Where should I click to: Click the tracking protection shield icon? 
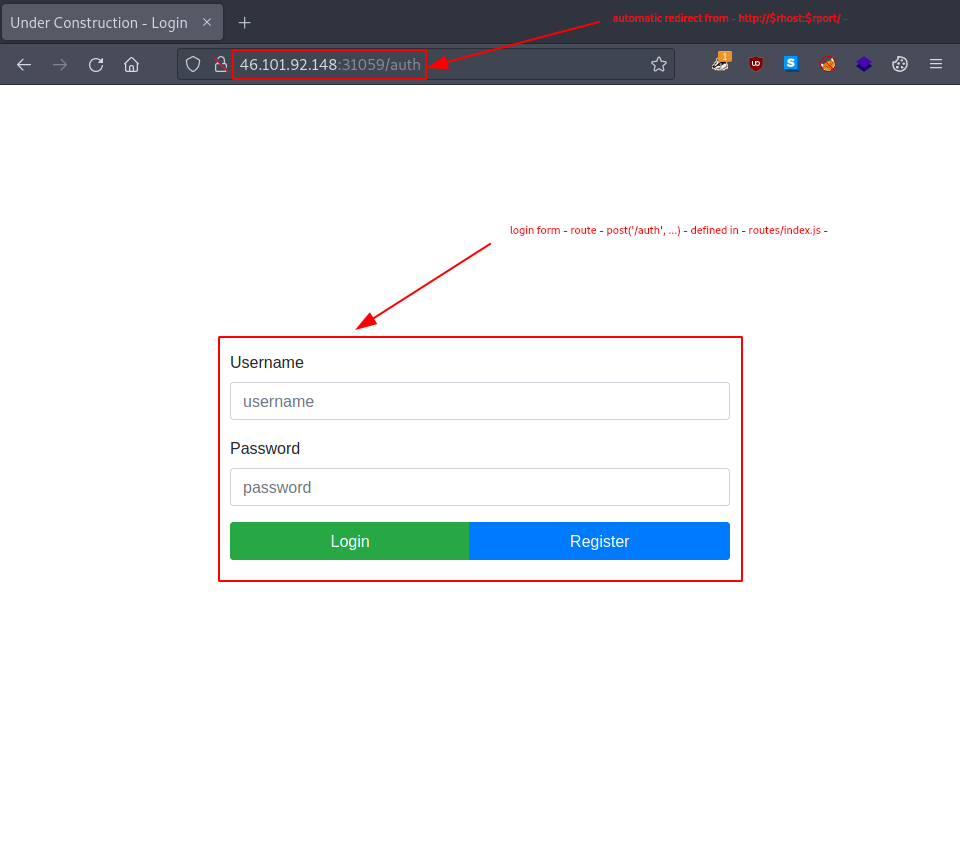pyautogui.click(x=193, y=64)
